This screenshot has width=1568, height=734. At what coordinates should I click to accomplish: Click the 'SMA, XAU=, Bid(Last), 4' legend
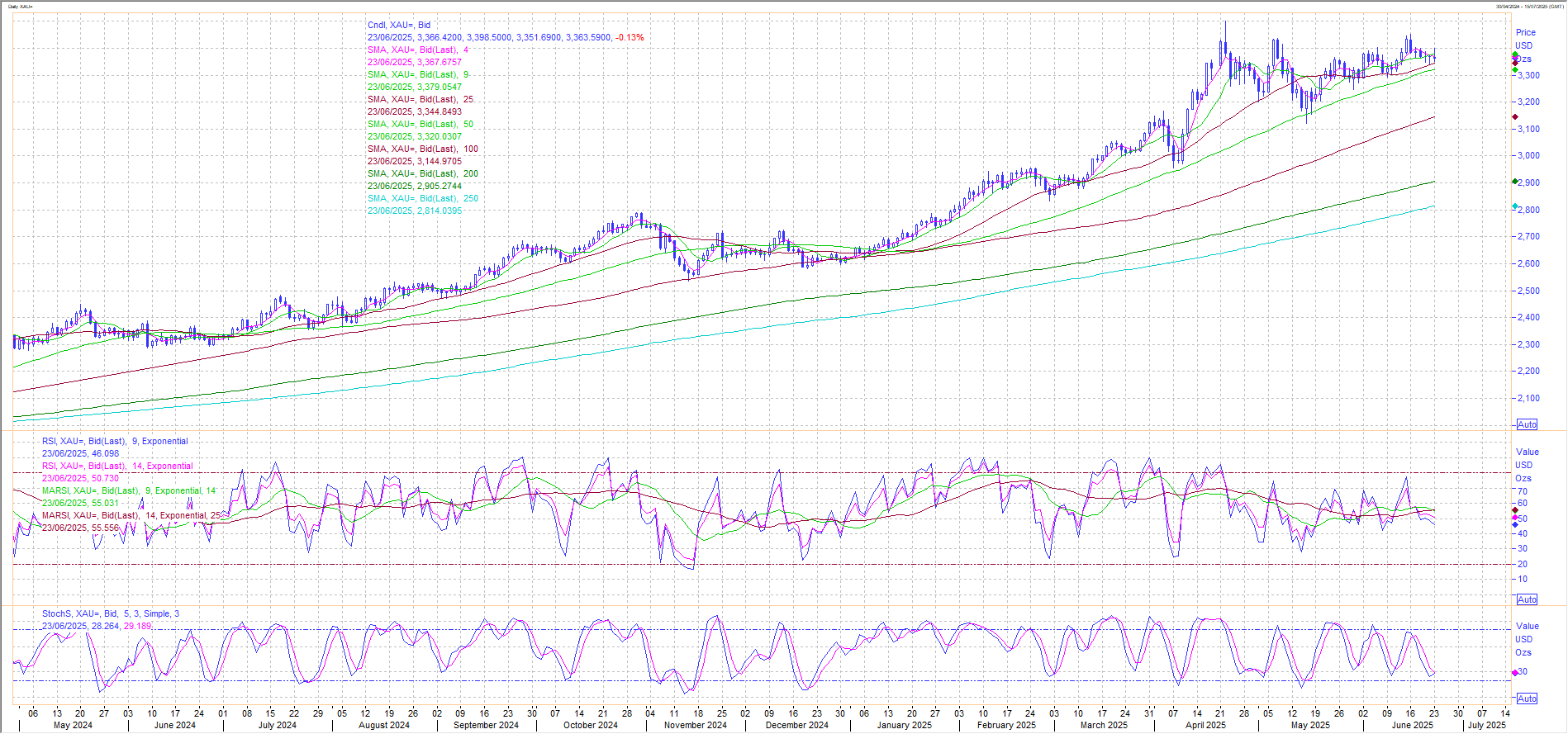click(418, 50)
